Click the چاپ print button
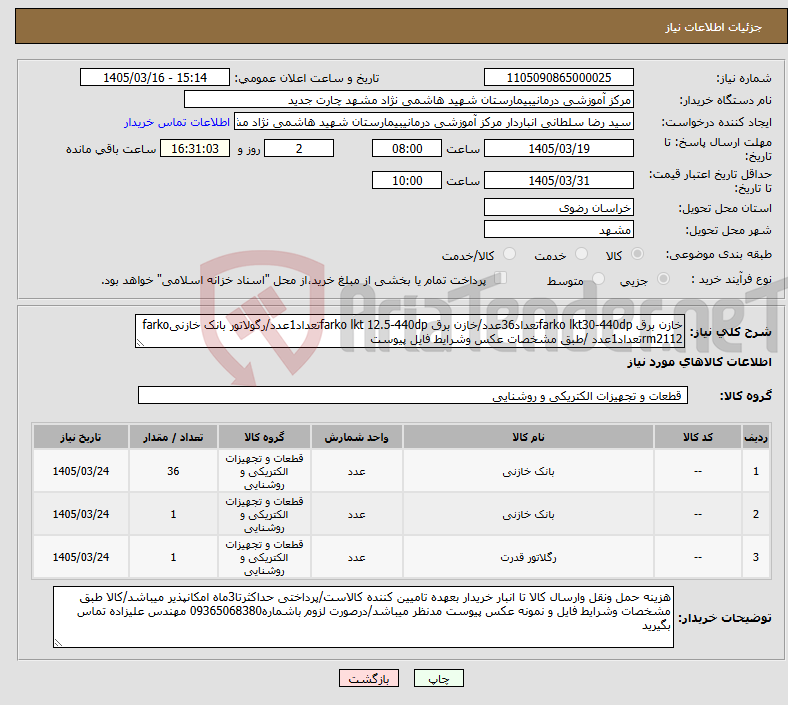788x705 pixels. coord(439,679)
